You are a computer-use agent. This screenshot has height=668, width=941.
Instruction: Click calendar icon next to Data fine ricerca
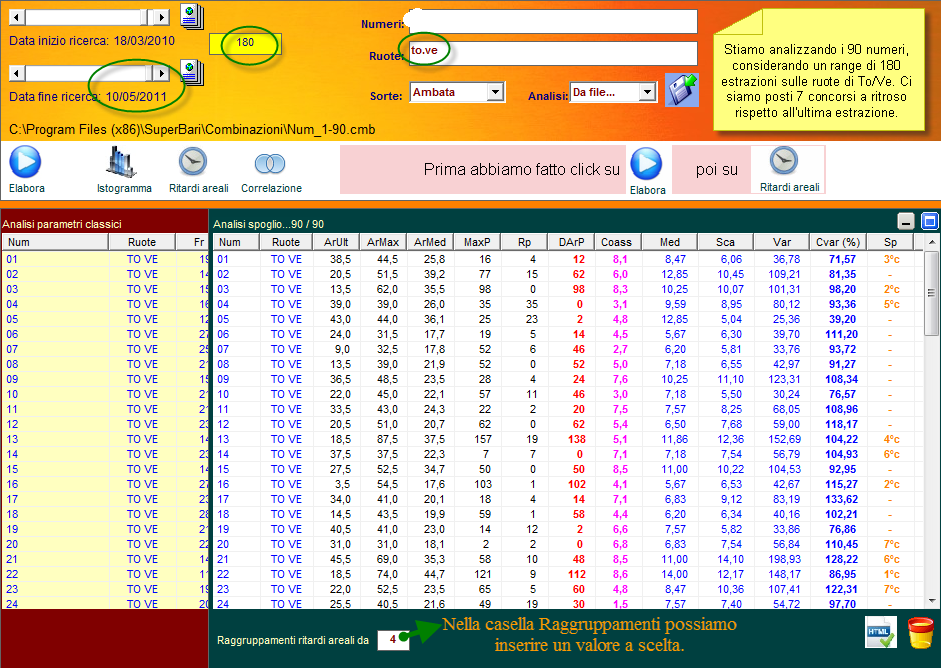(x=192, y=73)
